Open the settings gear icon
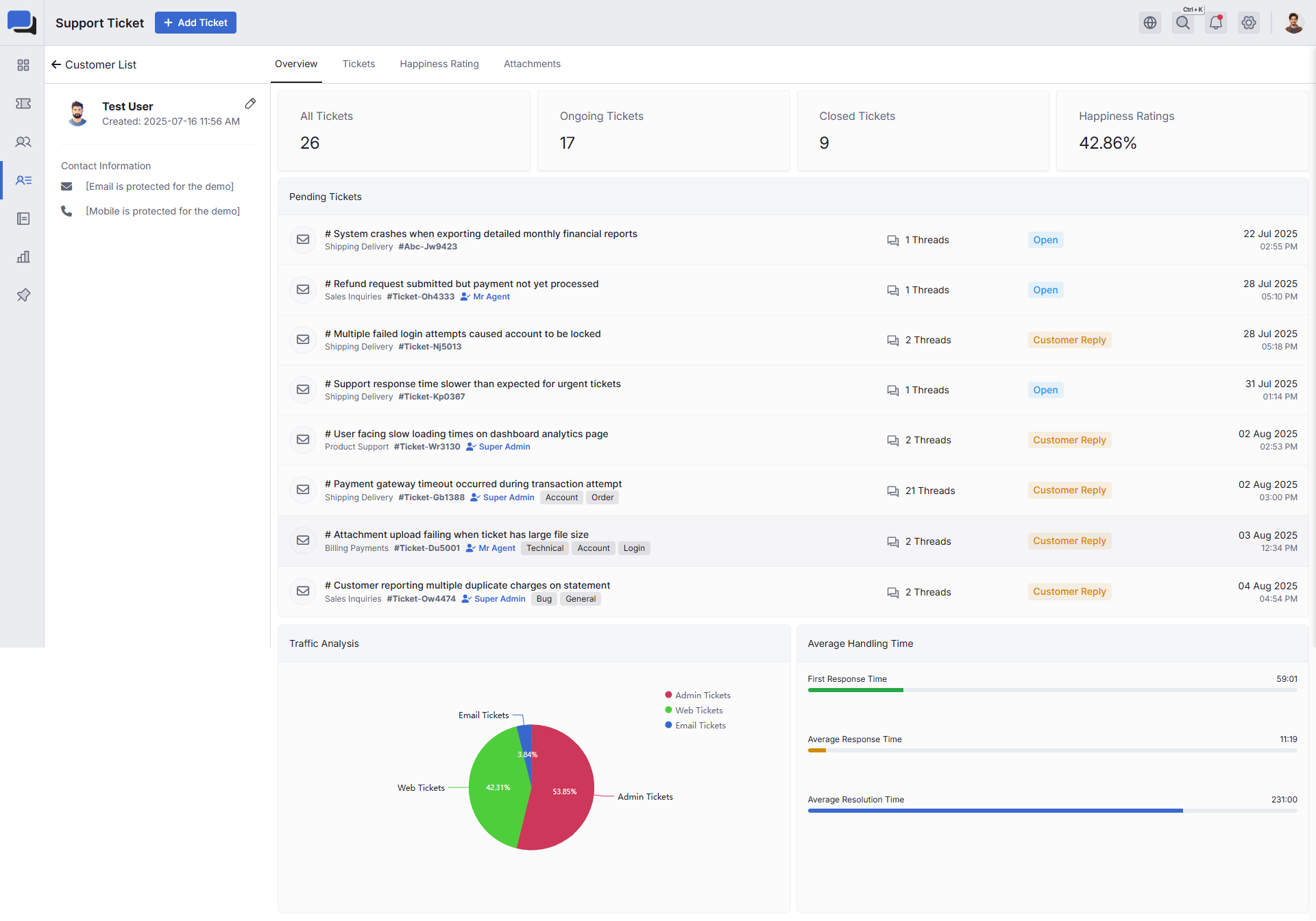Image resolution: width=1316 pixels, height=921 pixels. coord(1249,23)
